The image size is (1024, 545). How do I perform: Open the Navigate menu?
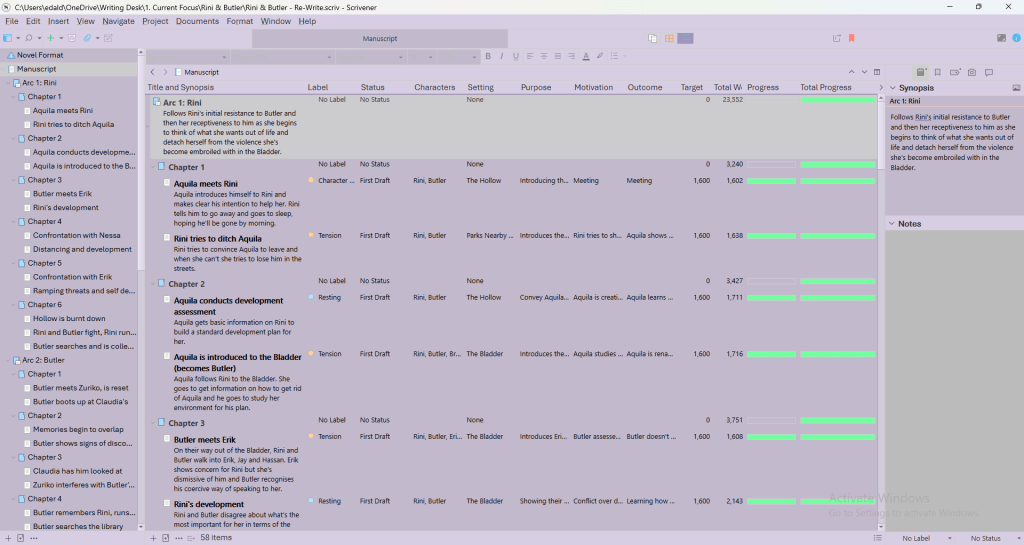118,21
